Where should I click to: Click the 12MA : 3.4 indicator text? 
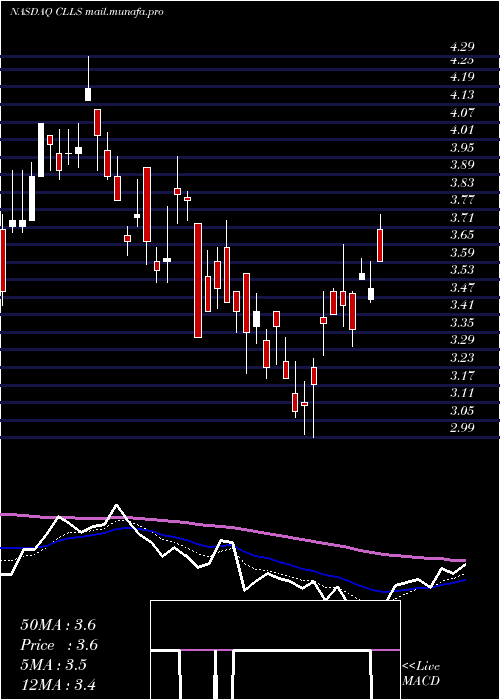pyautogui.click(x=58, y=684)
